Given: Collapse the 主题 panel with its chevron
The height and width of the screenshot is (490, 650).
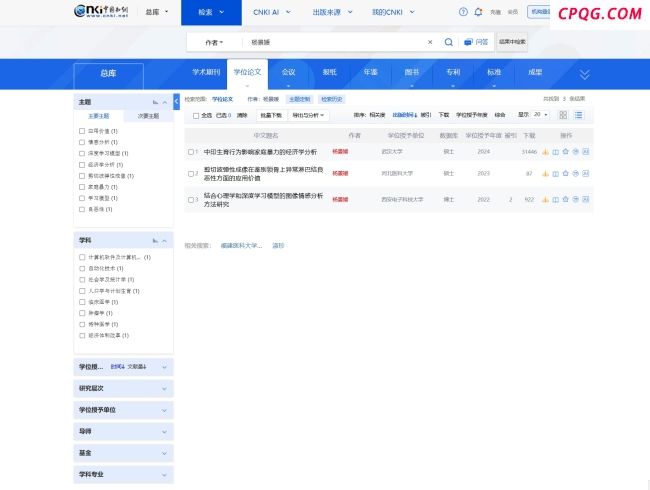Looking at the screenshot, I should tap(165, 102).
